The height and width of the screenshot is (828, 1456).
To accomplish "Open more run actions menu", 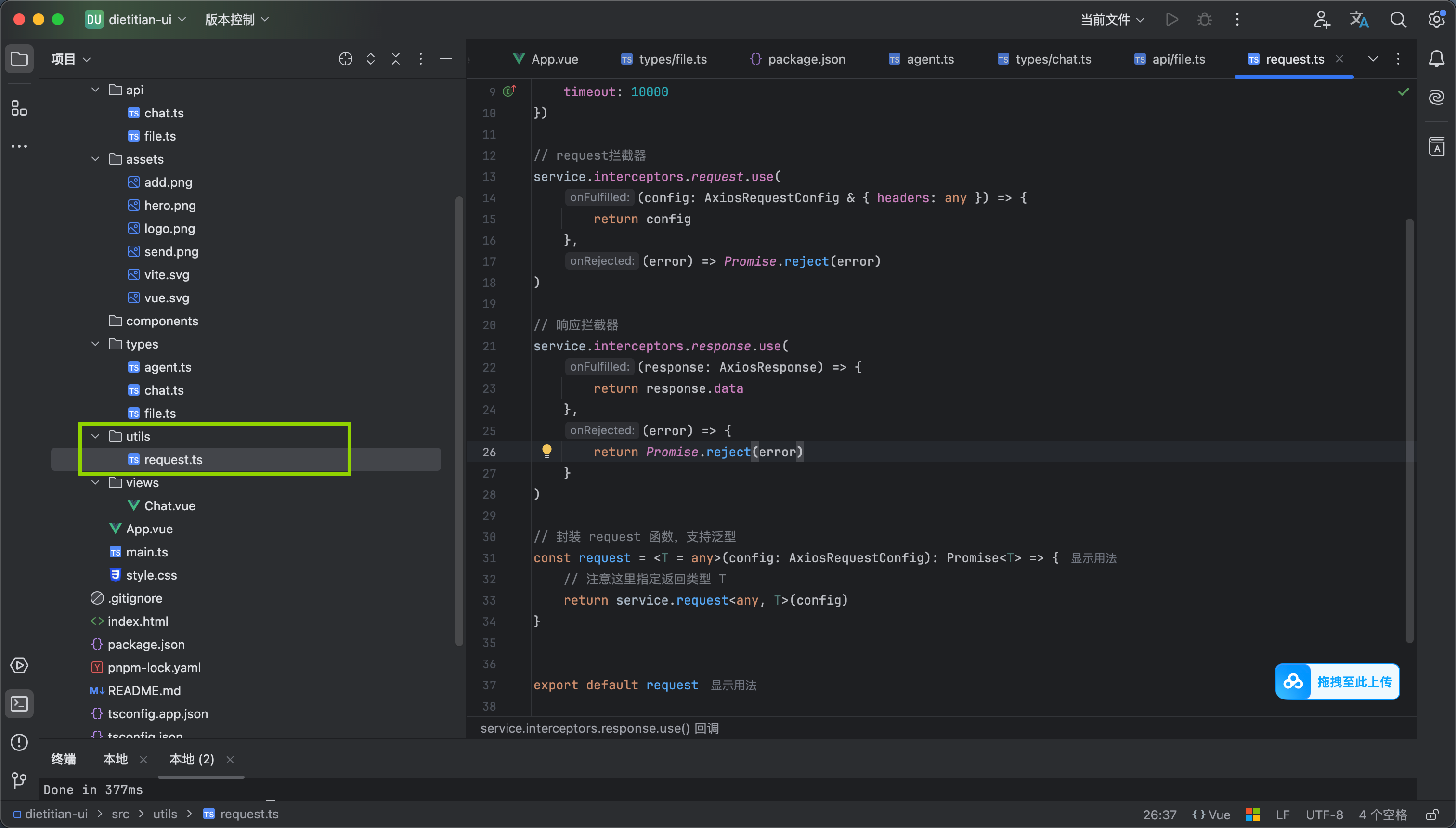I will pyautogui.click(x=1237, y=19).
